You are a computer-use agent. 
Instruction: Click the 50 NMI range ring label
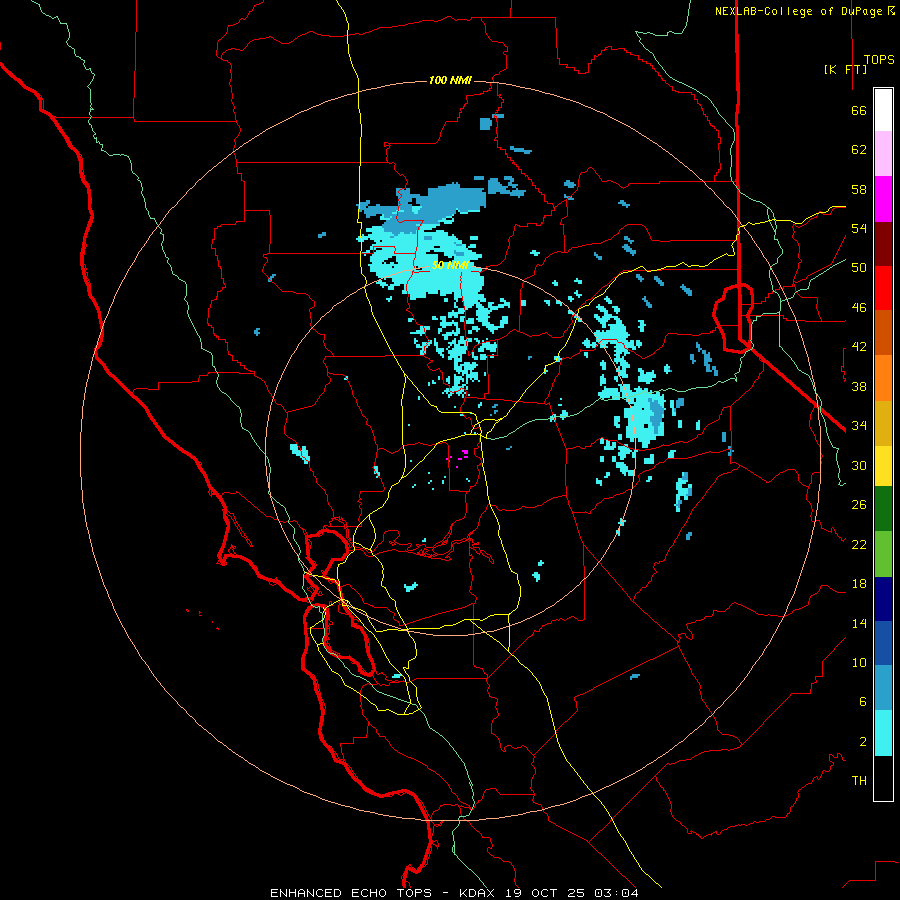[450, 265]
